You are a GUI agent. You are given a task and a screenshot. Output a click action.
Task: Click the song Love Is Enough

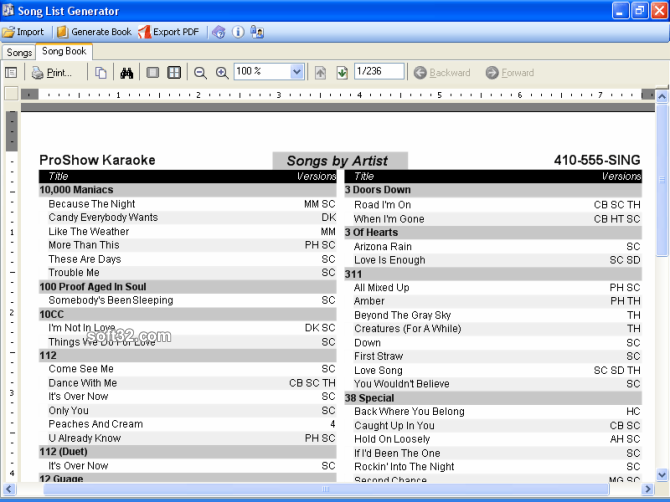(390, 260)
